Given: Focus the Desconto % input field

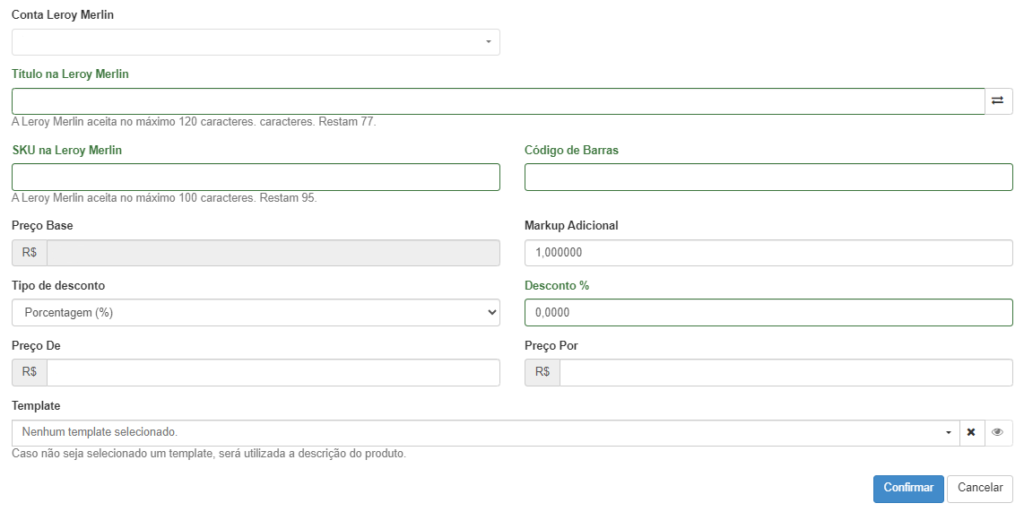Looking at the screenshot, I should pyautogui.click(x=769, y=312).
